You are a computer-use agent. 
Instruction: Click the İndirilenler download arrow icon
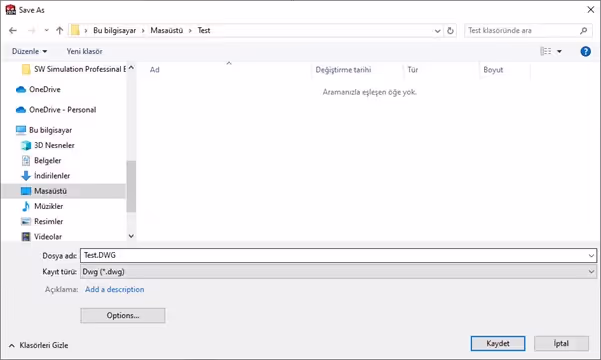click(26, 176)
